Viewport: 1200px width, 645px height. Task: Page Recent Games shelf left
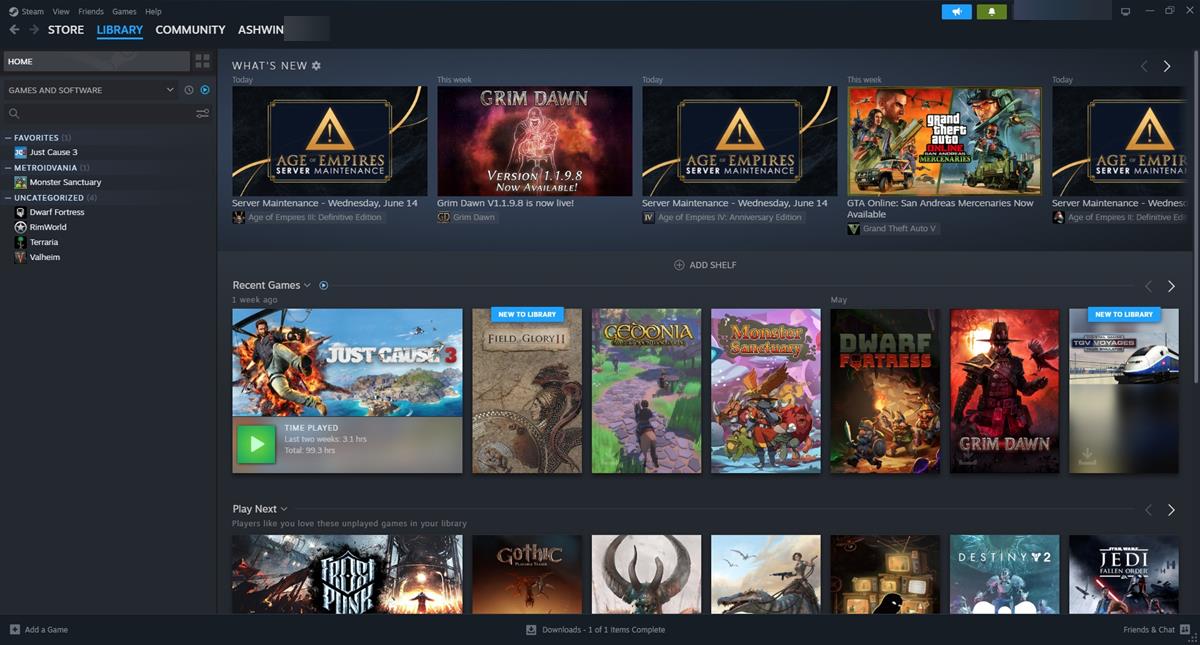pyautogui.click(x=1148, y=286)
